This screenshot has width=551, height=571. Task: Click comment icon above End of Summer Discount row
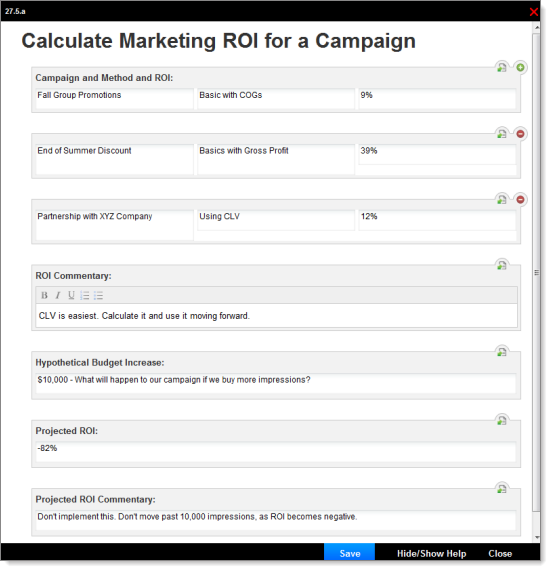(502, 134)
